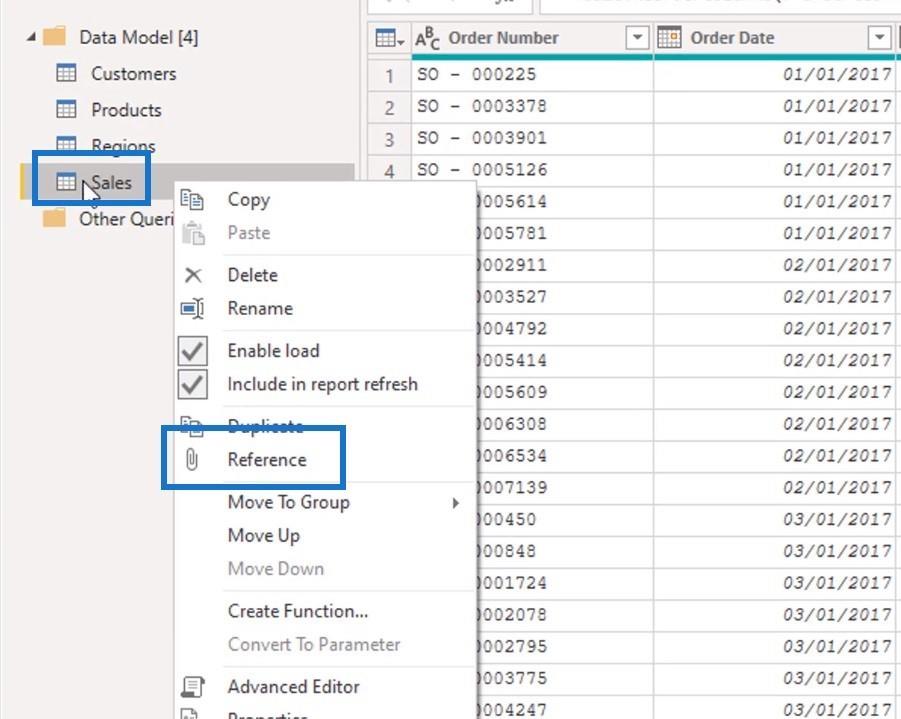901x719 pixels.
Task: Toggle the Enable load checkbox
Action: click(x=192, y=351)
